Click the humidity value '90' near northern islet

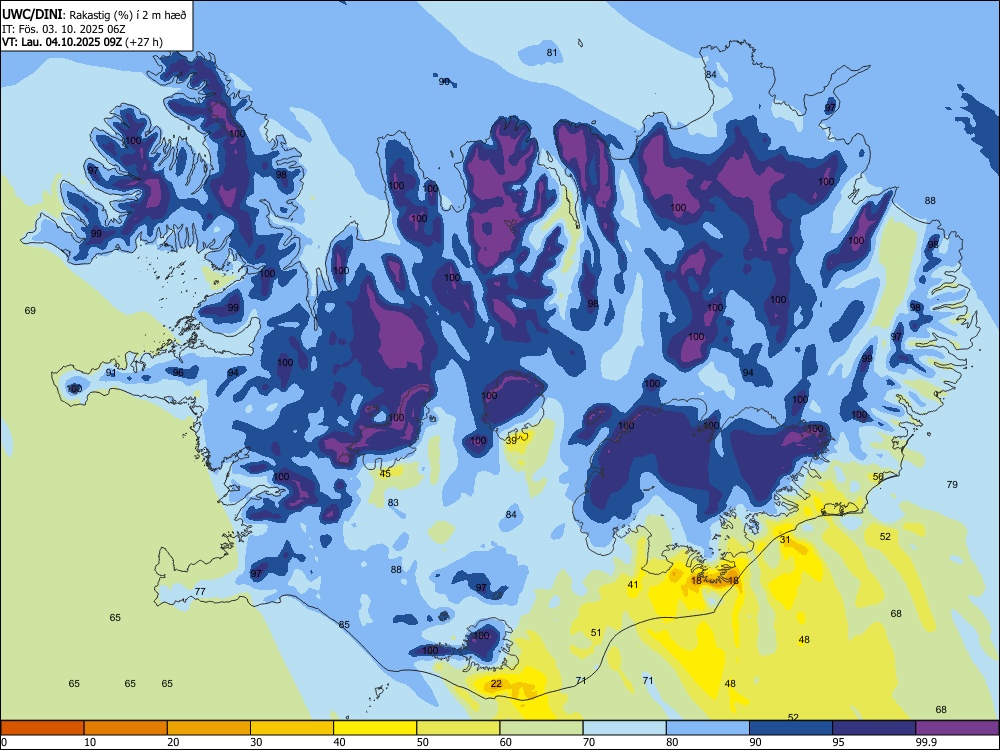pos(445,82)
